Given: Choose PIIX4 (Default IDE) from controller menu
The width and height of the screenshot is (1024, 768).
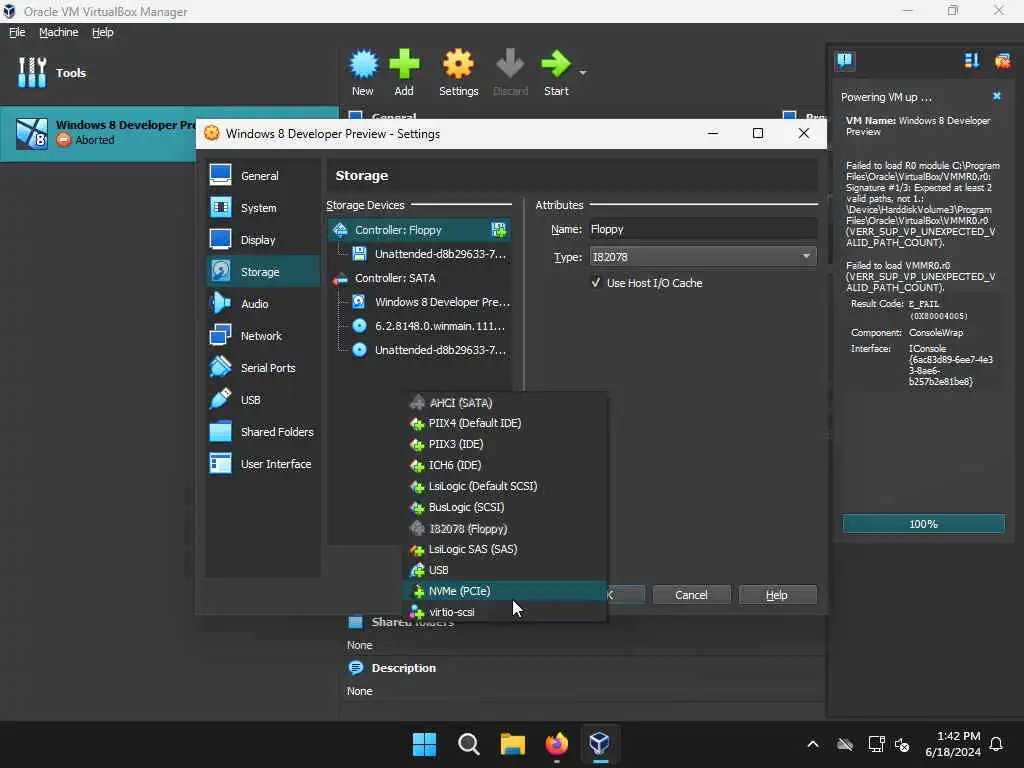Looking at the screenshot, I should coord(505,423).
